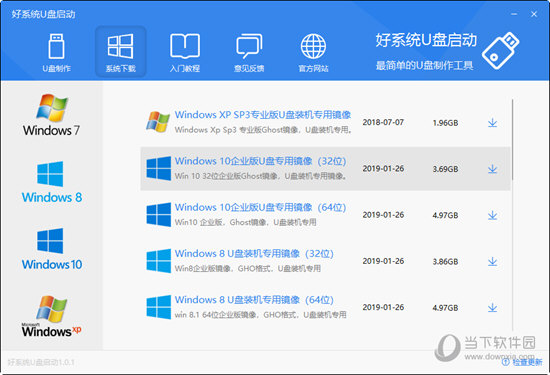Open Windows XP SP3专业版U盘装机专用镜像 link

coord(263,115)
